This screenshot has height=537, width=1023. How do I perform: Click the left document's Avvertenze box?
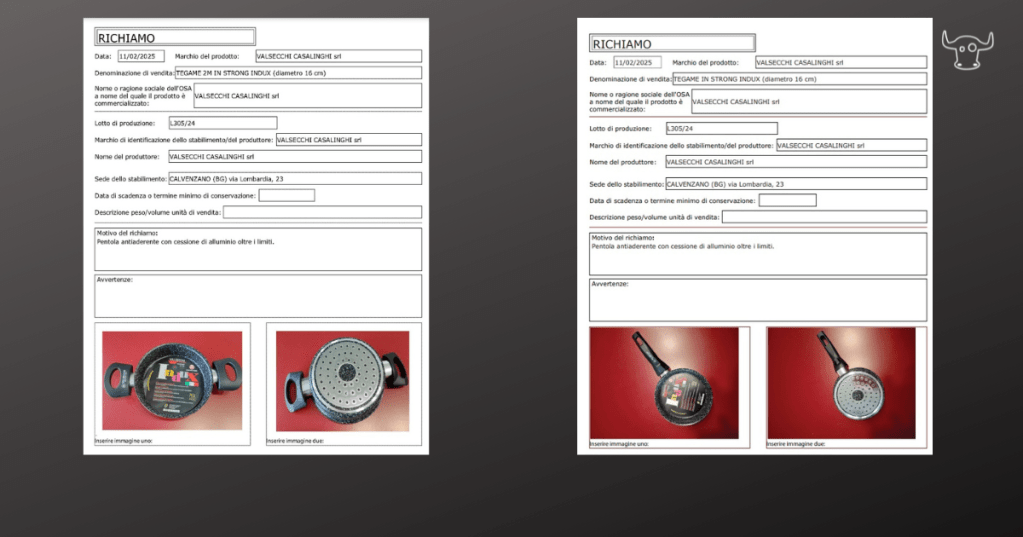click(x=257, y=296)
